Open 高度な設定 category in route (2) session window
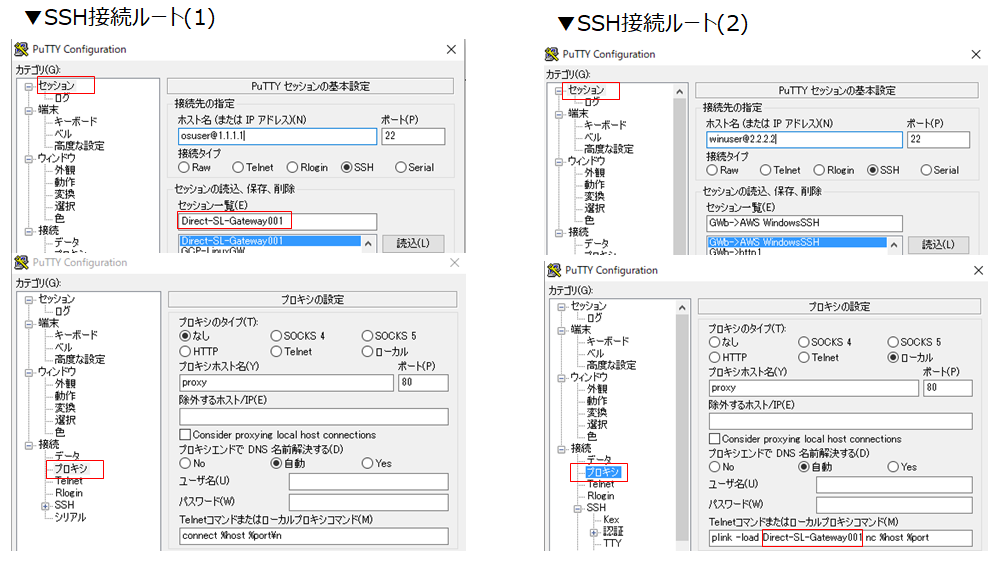Image resolution: width=992 pixels, height=564 pixels. pos(608,149)
